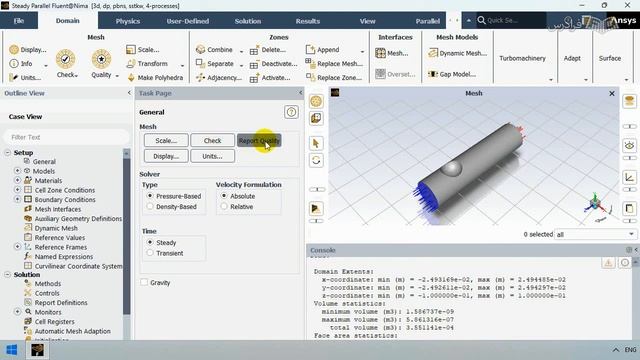Run the mesh Check ribbon icon

pos(65,59)
